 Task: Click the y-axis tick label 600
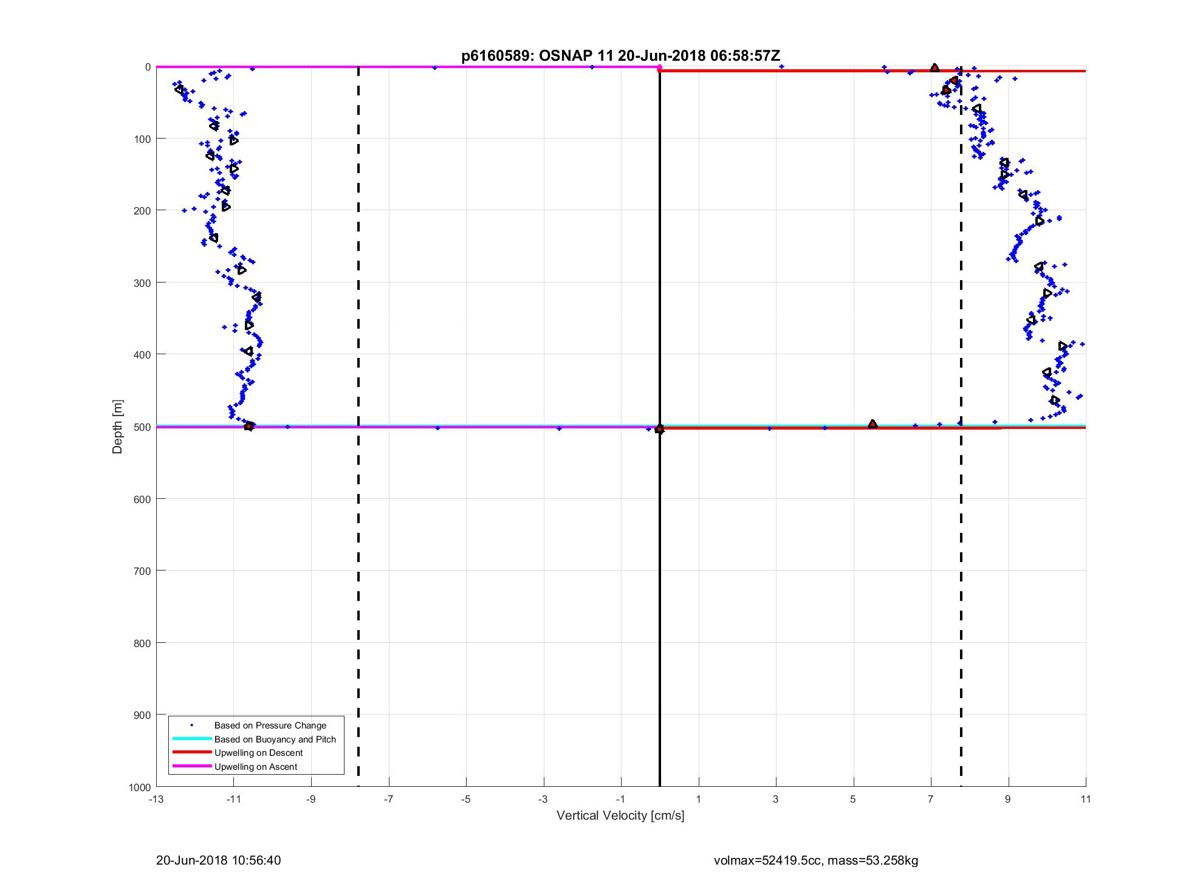pyautogui.click(x=142, y=499)
